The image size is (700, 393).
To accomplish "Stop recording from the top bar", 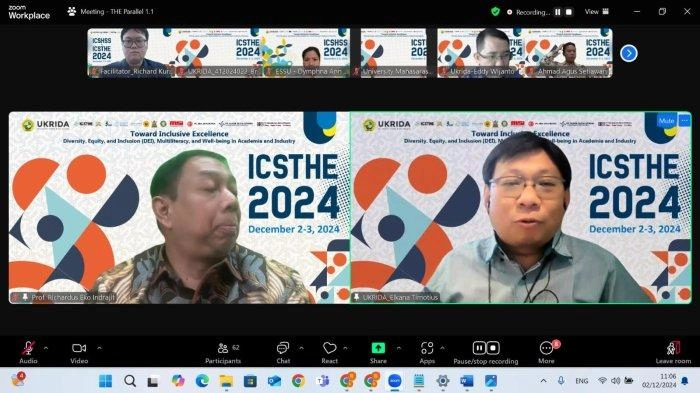I will tap(569, 12).
